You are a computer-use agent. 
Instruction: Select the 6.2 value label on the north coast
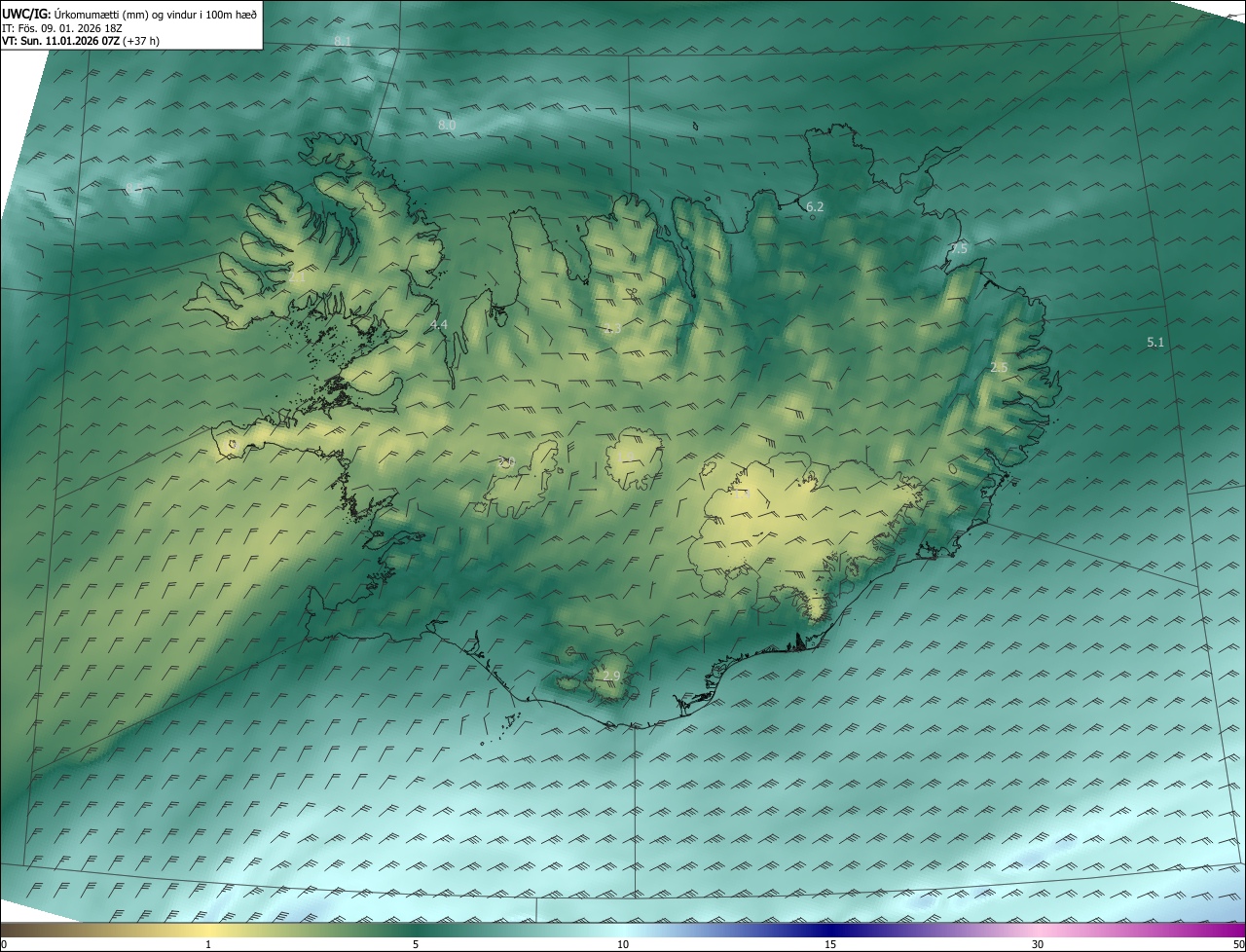point(816,206)
